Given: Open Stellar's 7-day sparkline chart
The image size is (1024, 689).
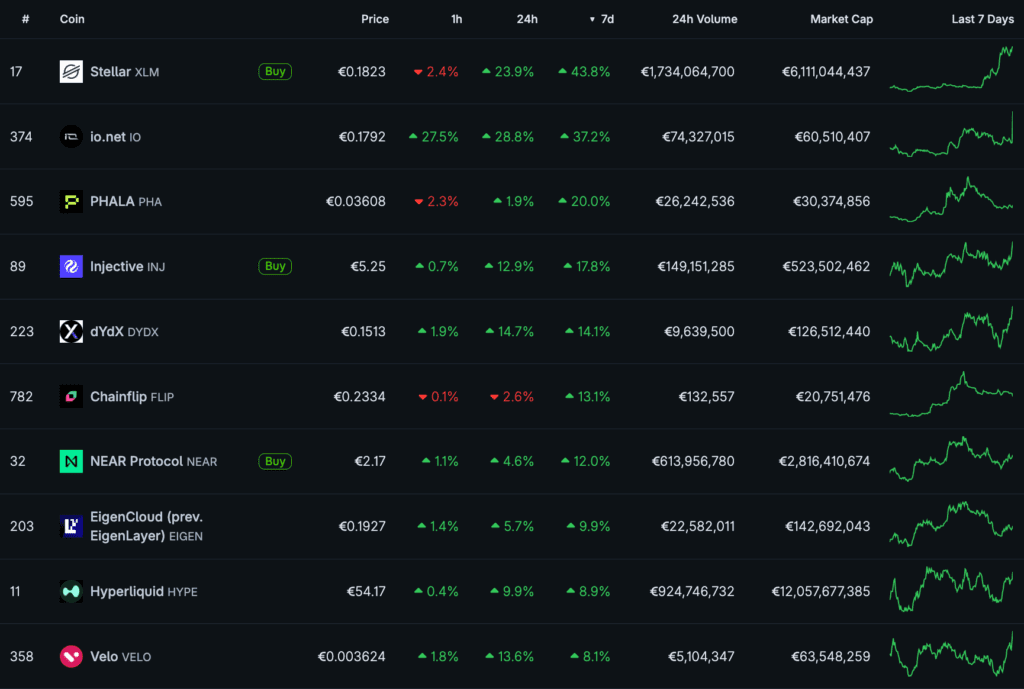Looking at the screenshot, I should pyautogui.click(x=952, y=70).
